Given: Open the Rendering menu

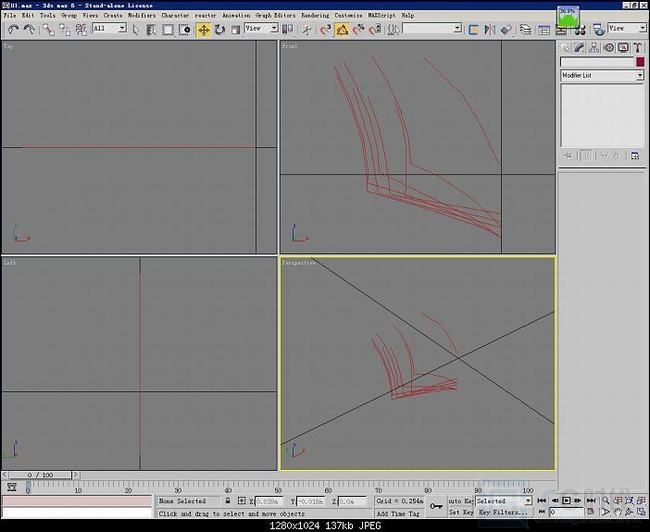Looking at the screenshot, I should (x=315, y=15).
